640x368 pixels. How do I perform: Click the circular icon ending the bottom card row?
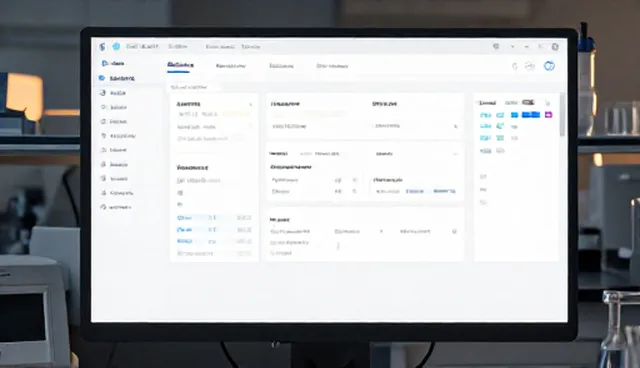click(454, 231)
